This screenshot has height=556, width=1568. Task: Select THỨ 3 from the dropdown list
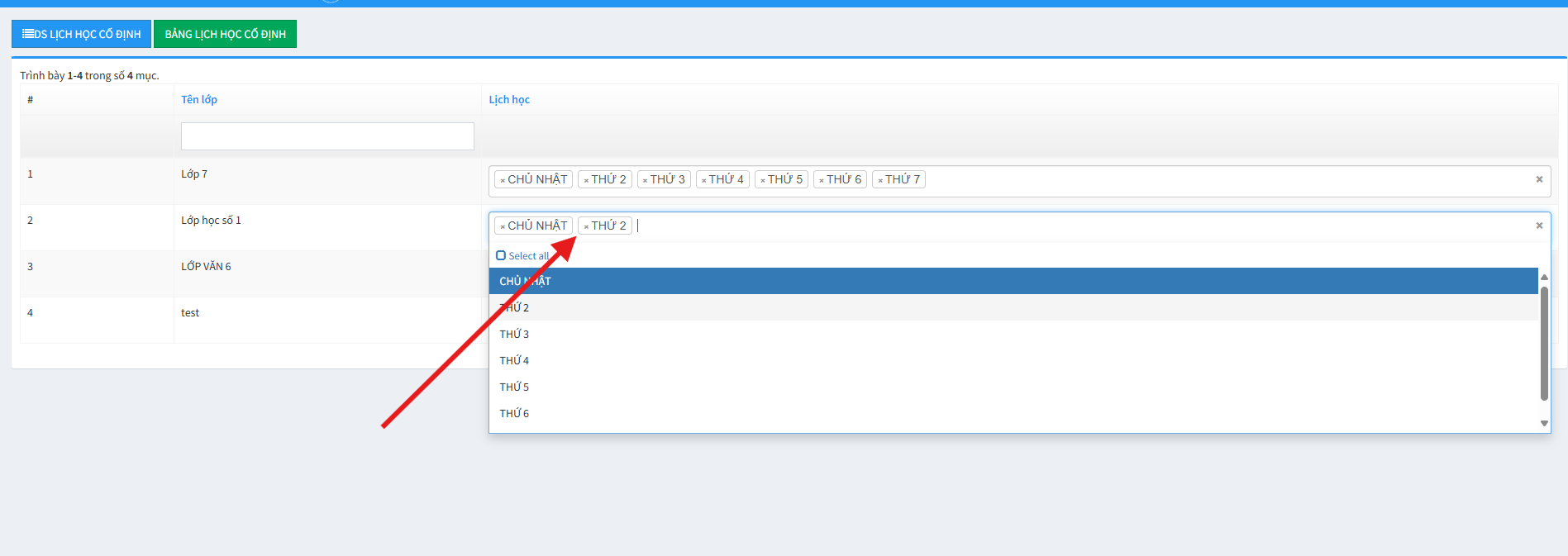tap(514, 334)
